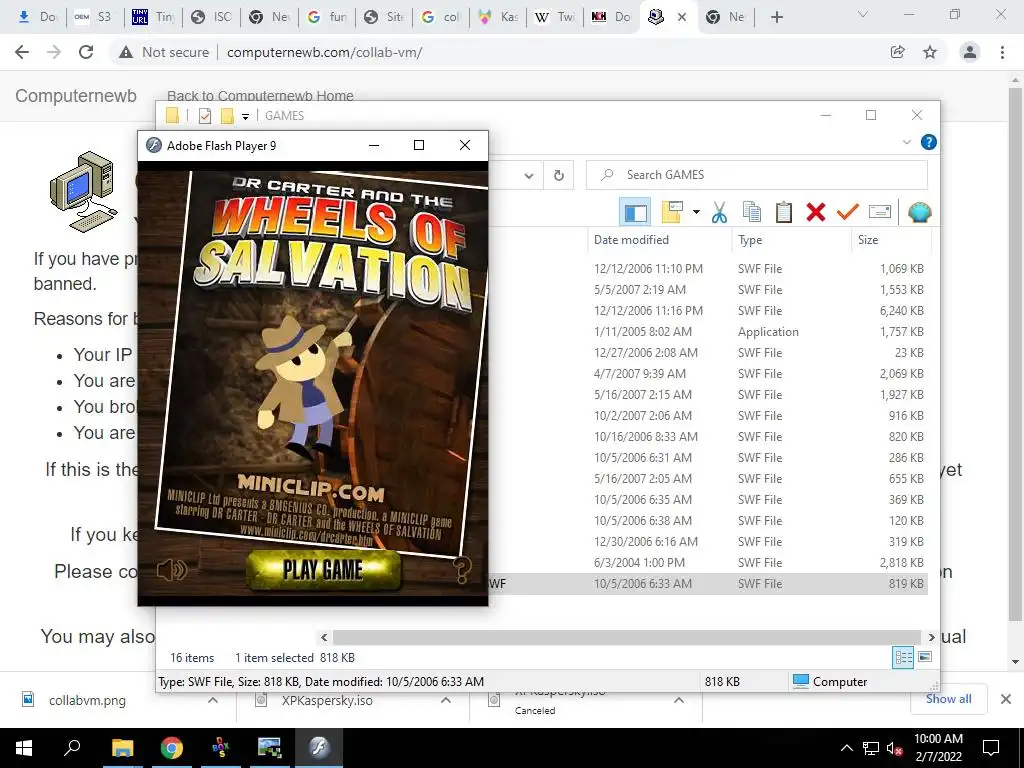Expand the New folder dropdown arrow
The height and width of the screenshot is (768, 1024).
[696, 212]
